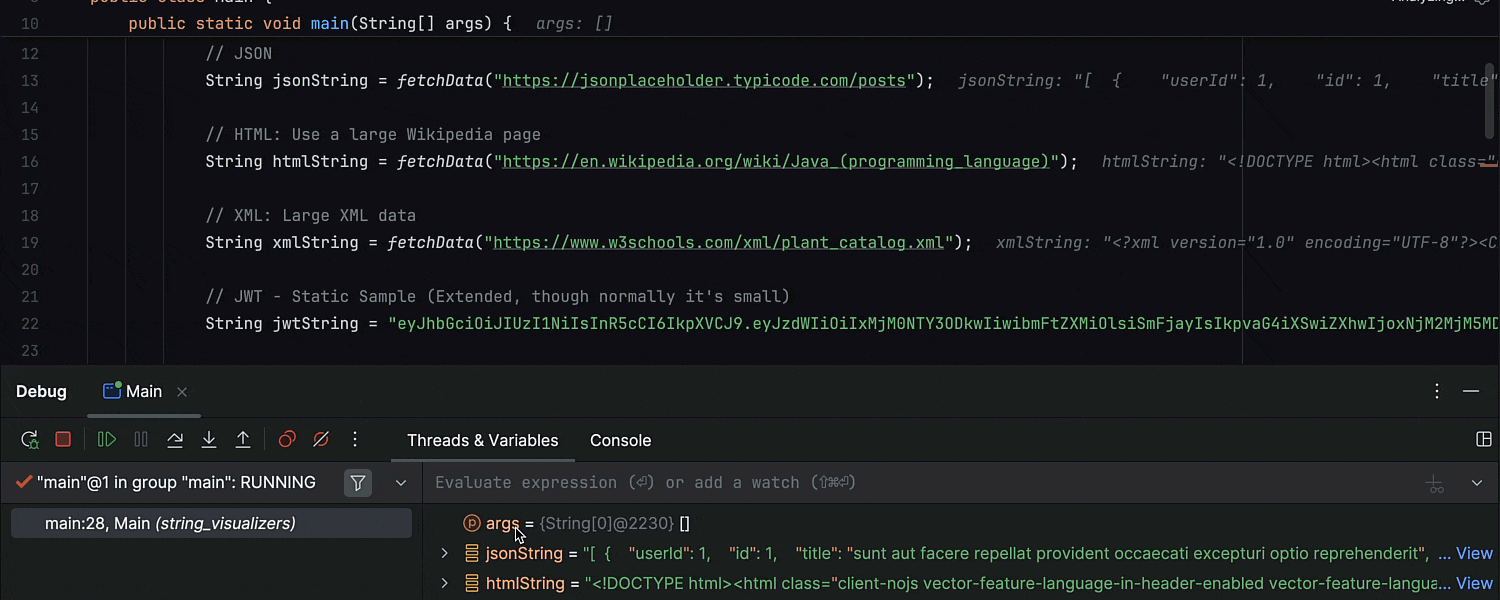Toggle the debugger layout settings icon
The image size is (1500, 600).
pyautogui.click(x=1484, y=440)
